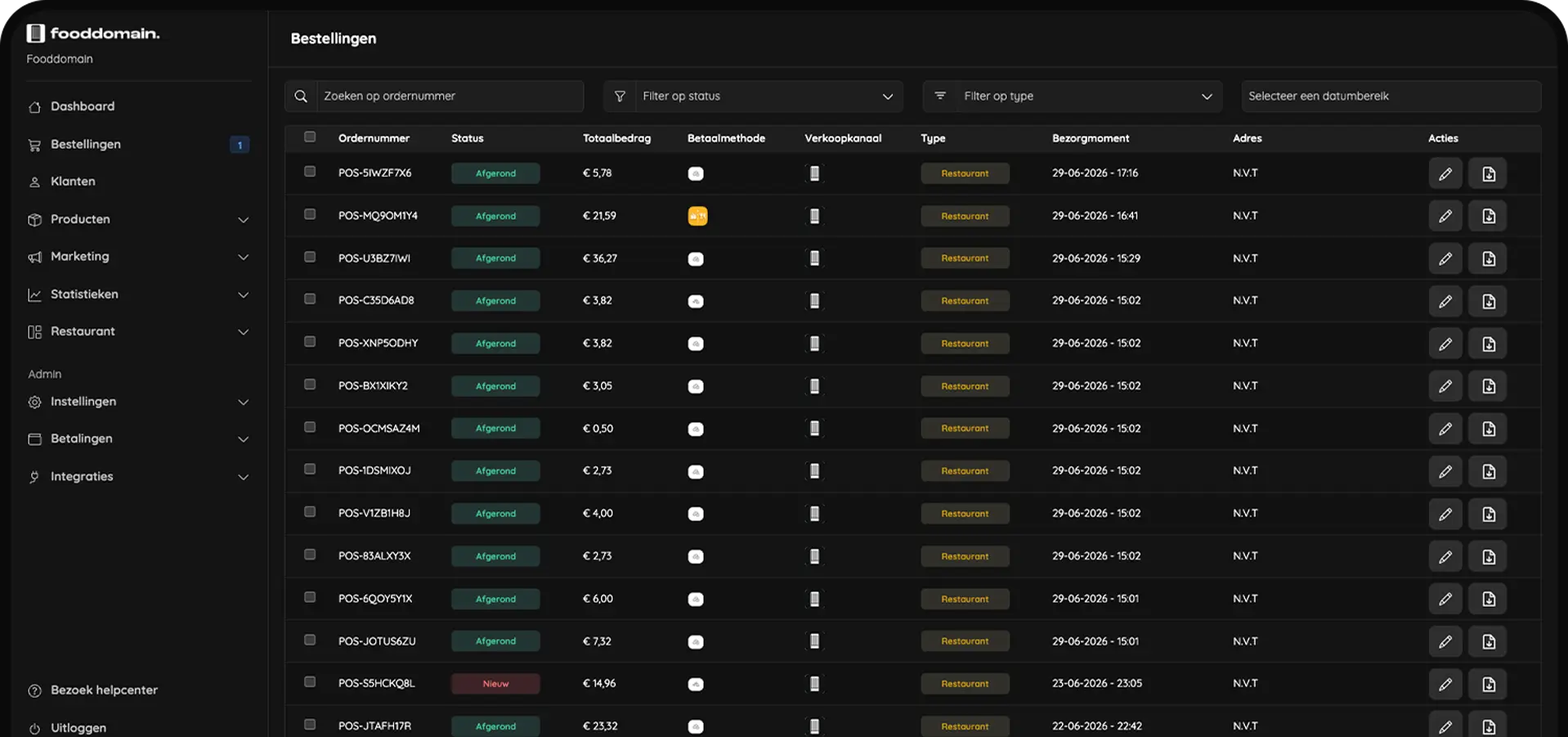Image resolution: width=1568 pixels, height=737 pixels.
Task: Tick the checkbox for order POS-U3BZ7IWI
Action: coord(310,257)
